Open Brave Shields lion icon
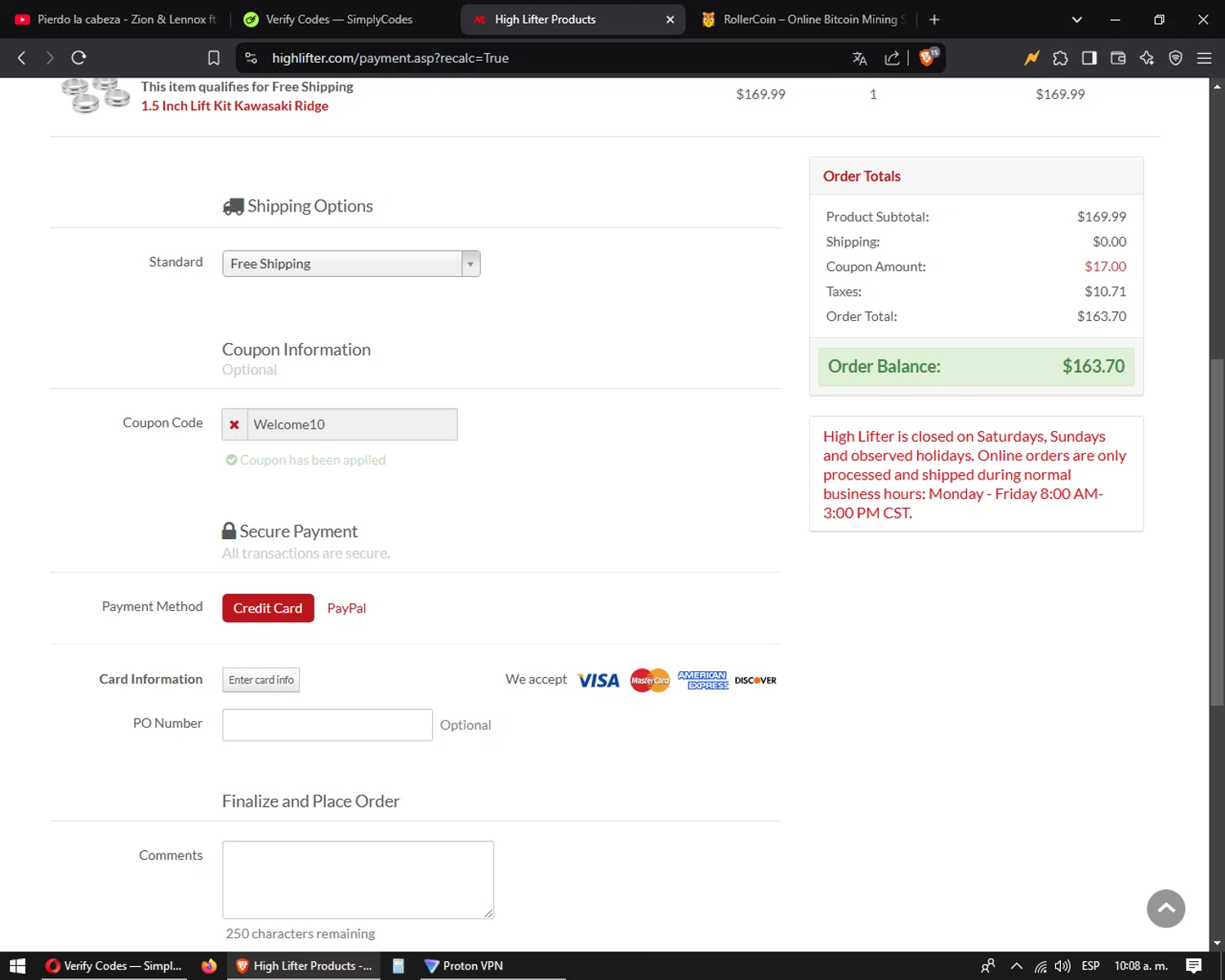Image resolution: width=1225 pixels, height=980 pixels. coord(929,57)
